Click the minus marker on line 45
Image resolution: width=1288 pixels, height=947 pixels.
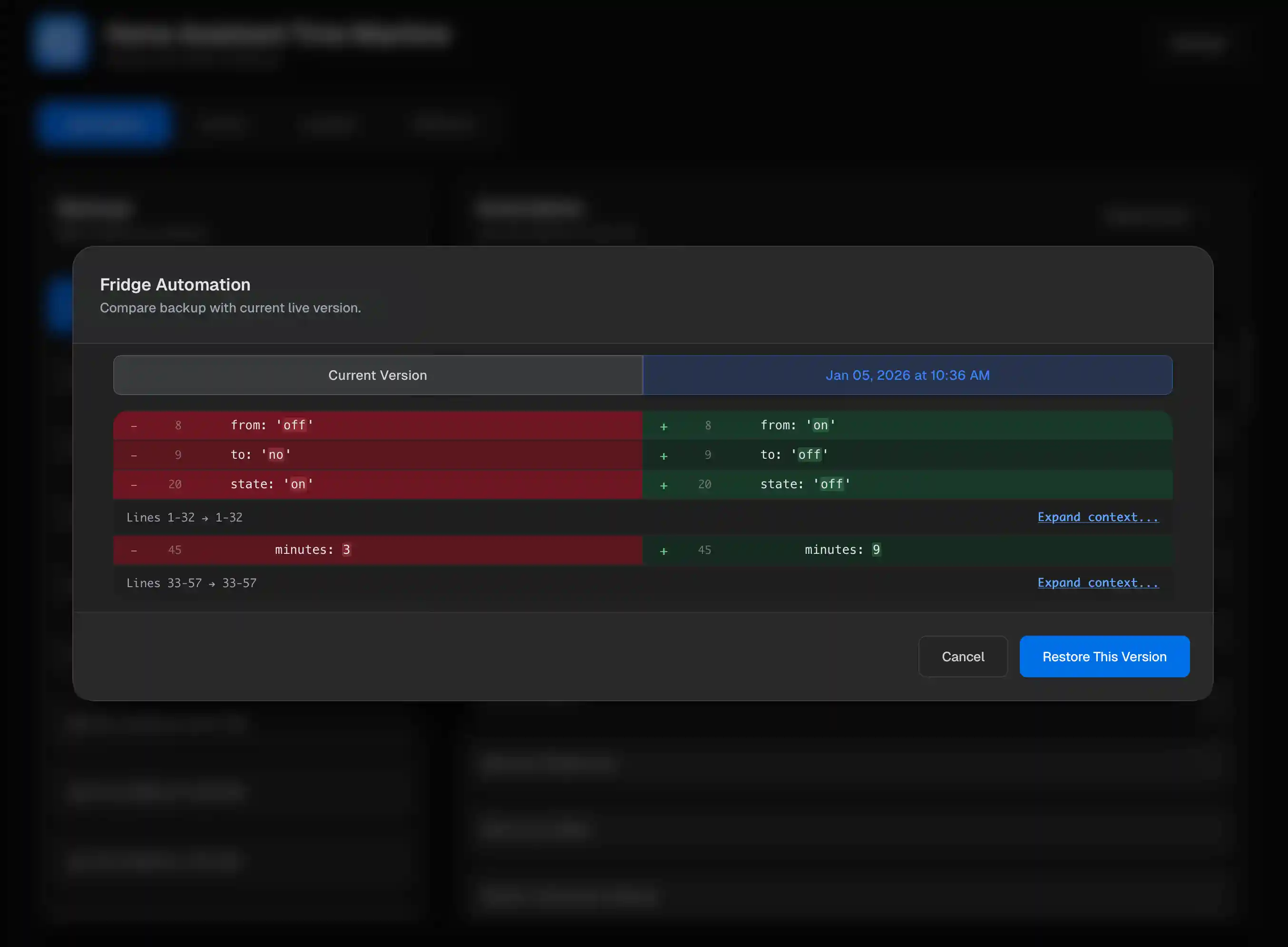[134, 551]
